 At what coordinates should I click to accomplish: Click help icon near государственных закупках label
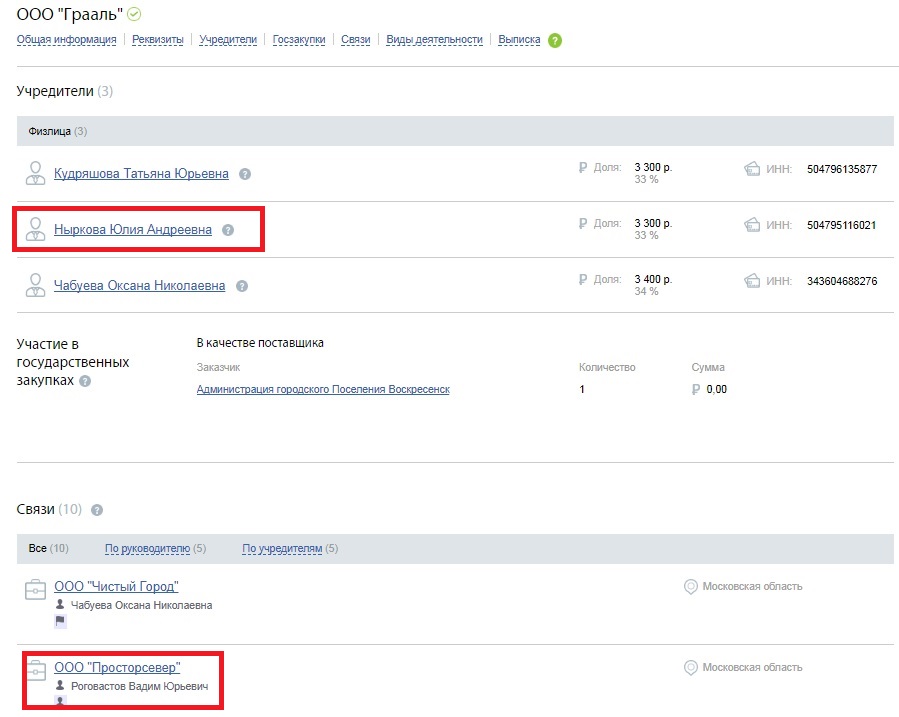coord(85,381)
